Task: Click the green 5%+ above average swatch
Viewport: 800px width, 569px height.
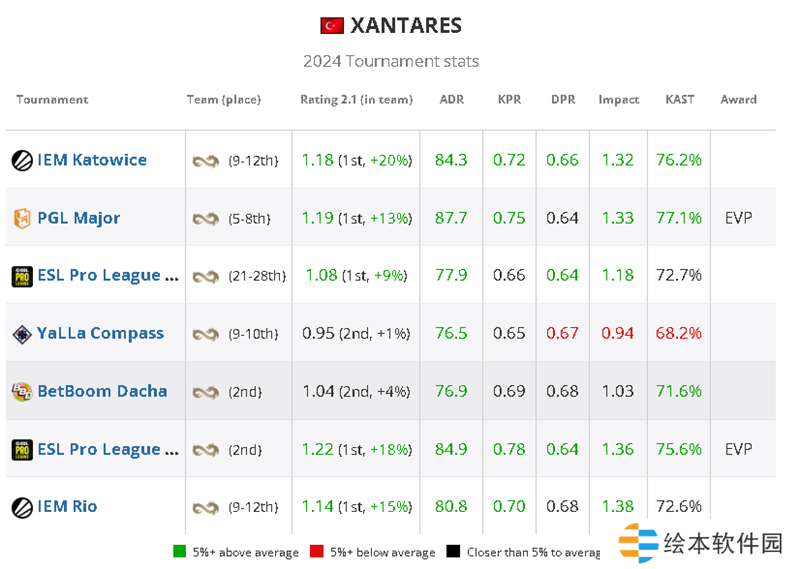Action: click(x=179, y=552)
